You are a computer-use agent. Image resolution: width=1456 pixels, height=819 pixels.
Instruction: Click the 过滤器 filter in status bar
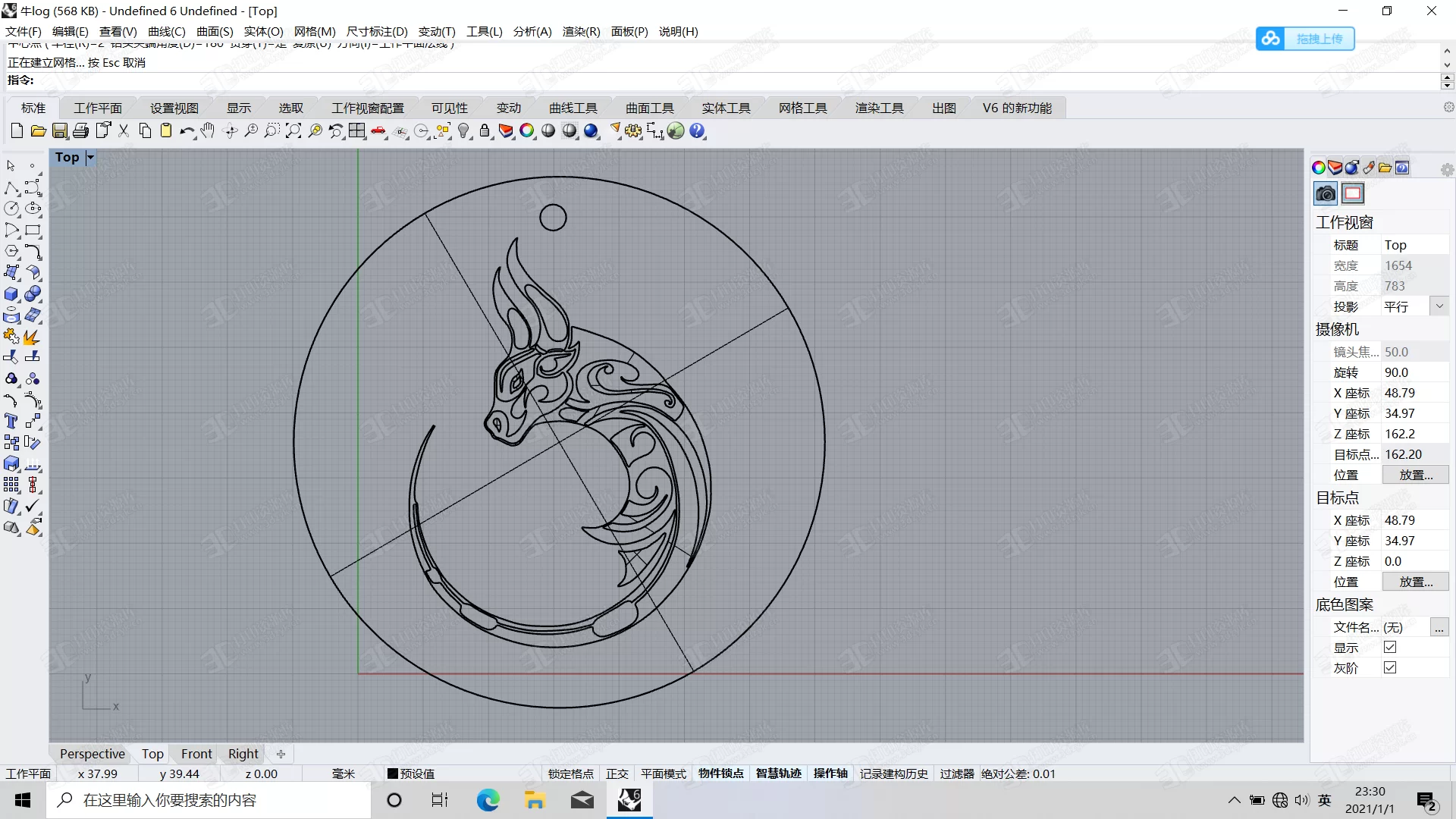coord(956,773)
